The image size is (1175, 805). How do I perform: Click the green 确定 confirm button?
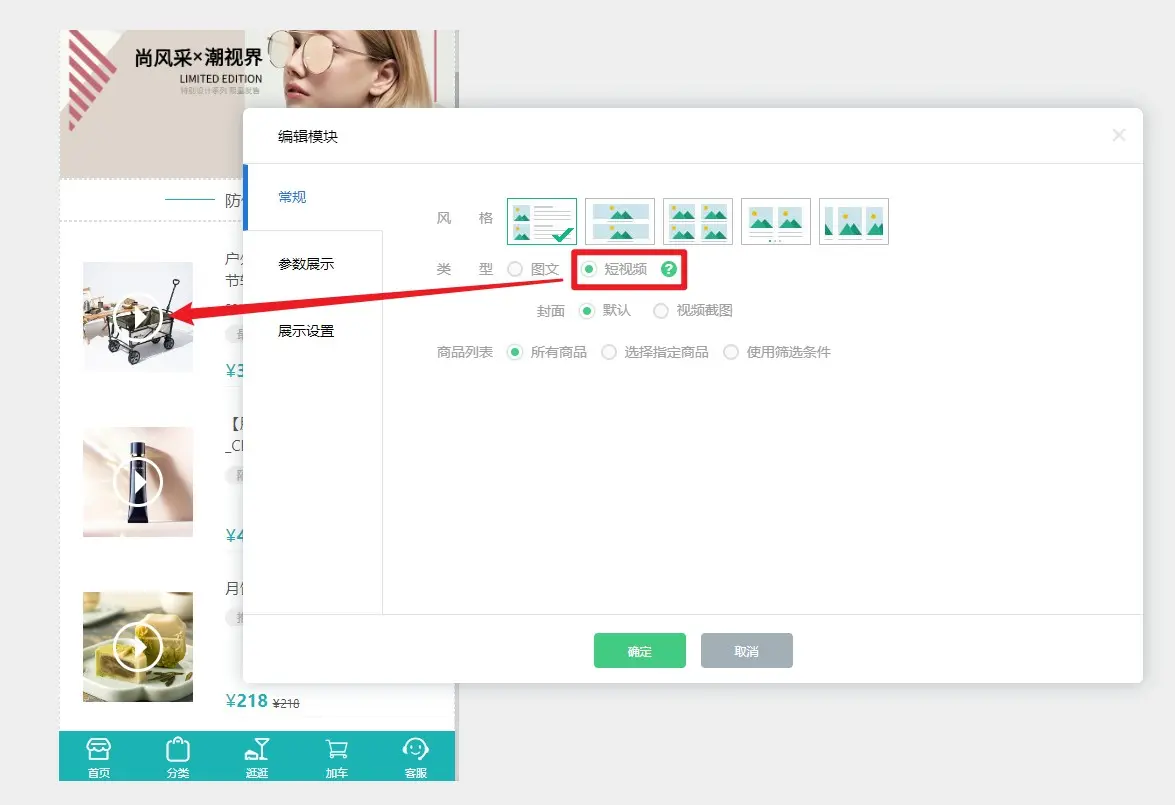(x=639, y=651)
